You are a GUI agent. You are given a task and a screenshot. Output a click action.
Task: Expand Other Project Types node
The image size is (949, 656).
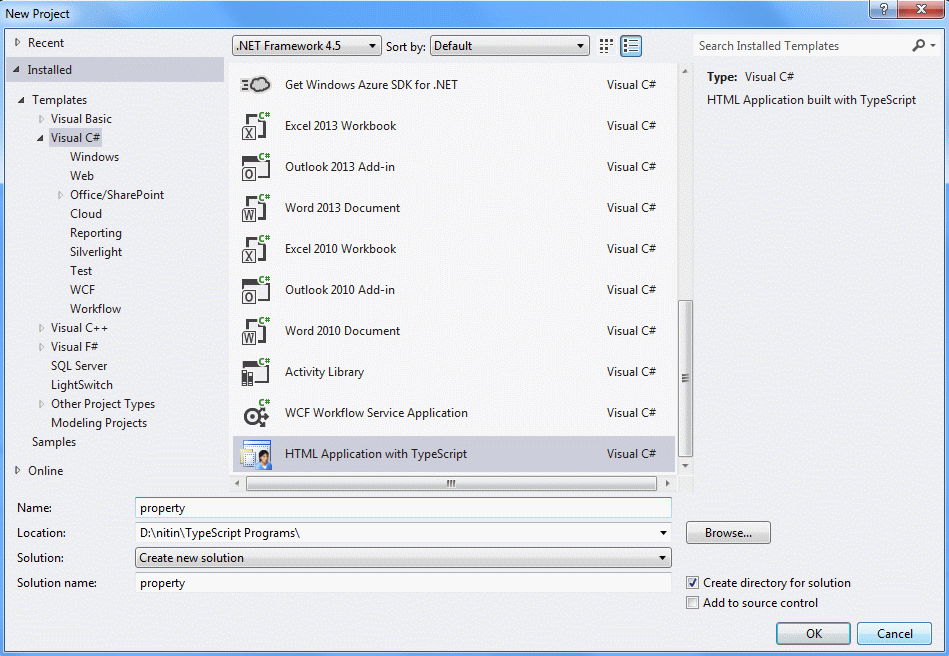(41, 404)
